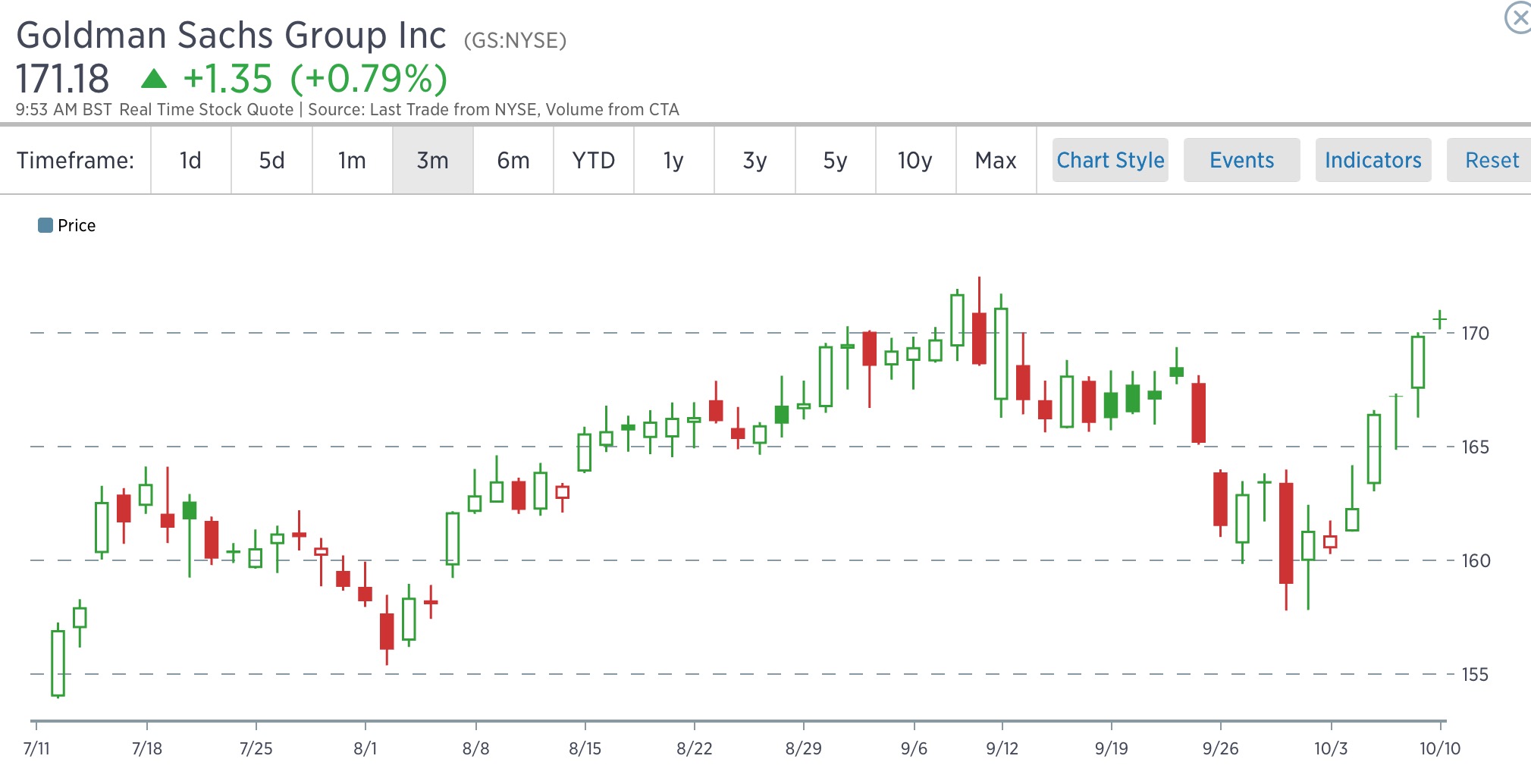1531x784 pixels.
Task: Click the 155 price axis label
Action: point(1475,674)
